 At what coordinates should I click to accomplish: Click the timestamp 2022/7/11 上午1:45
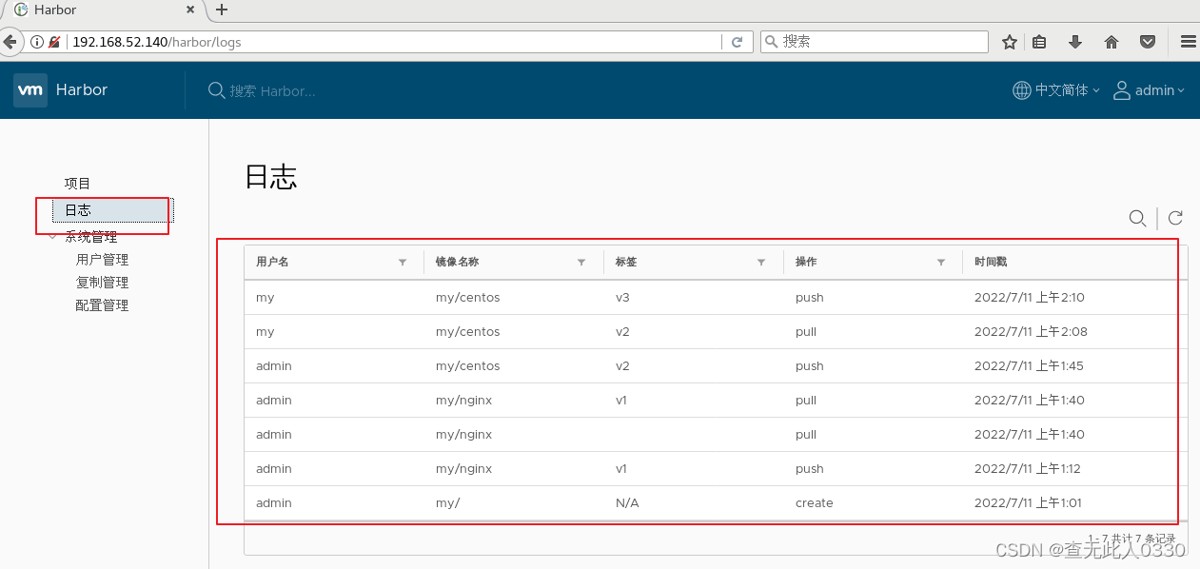pos(1029,366)
